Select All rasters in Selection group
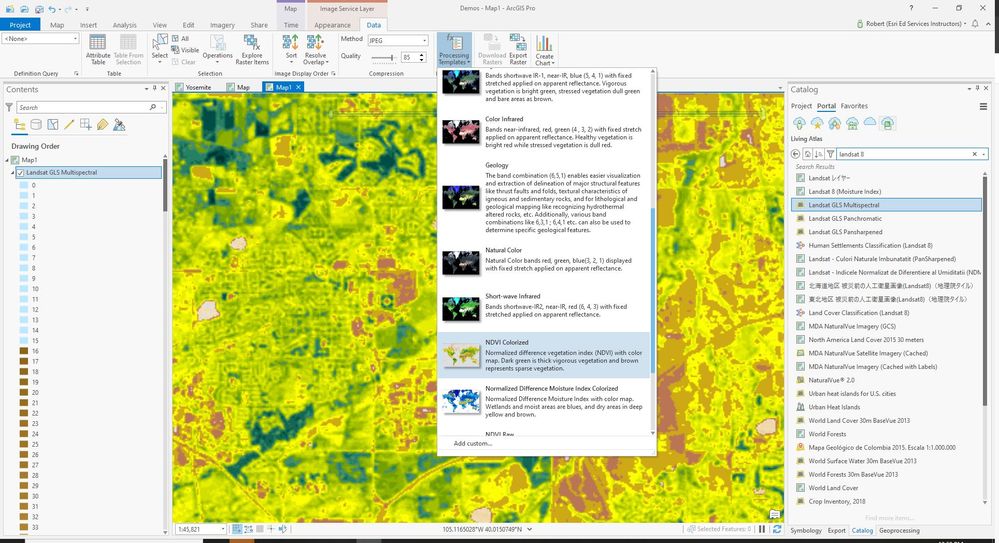Screen dimensions: 999x543 point(180,39)
